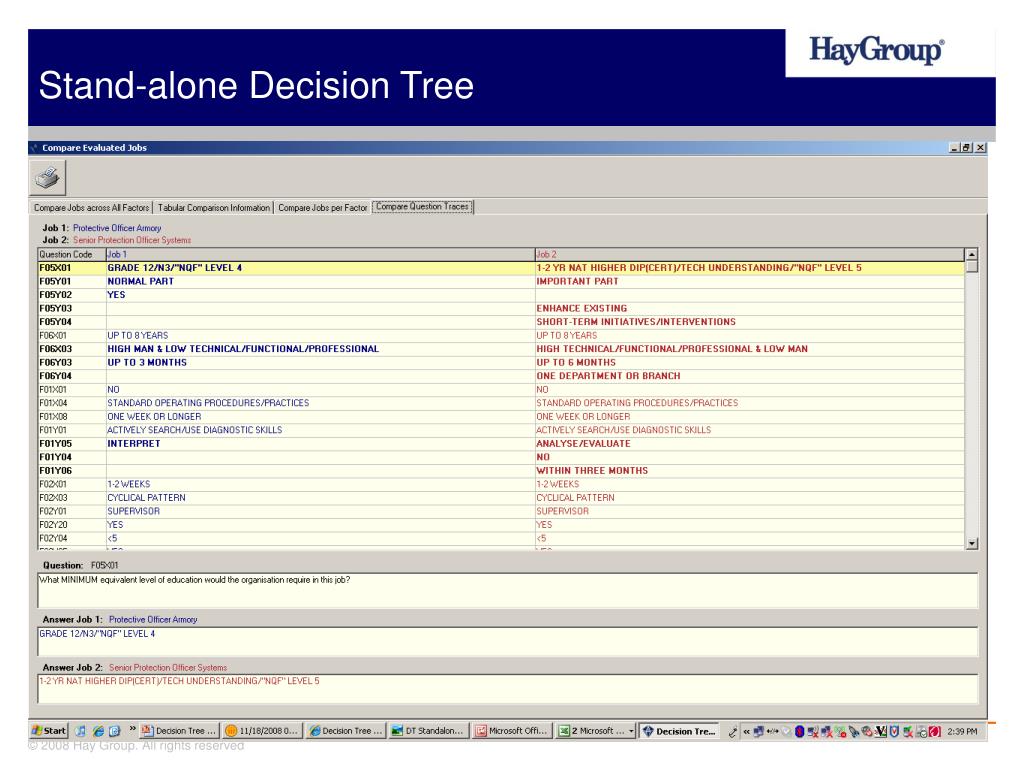Click inside the Question text box

coord(507,590)
